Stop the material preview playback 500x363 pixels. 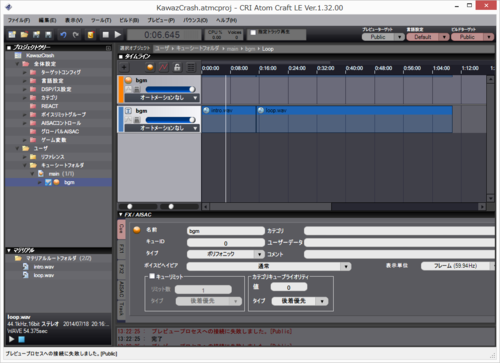[21, 339]
